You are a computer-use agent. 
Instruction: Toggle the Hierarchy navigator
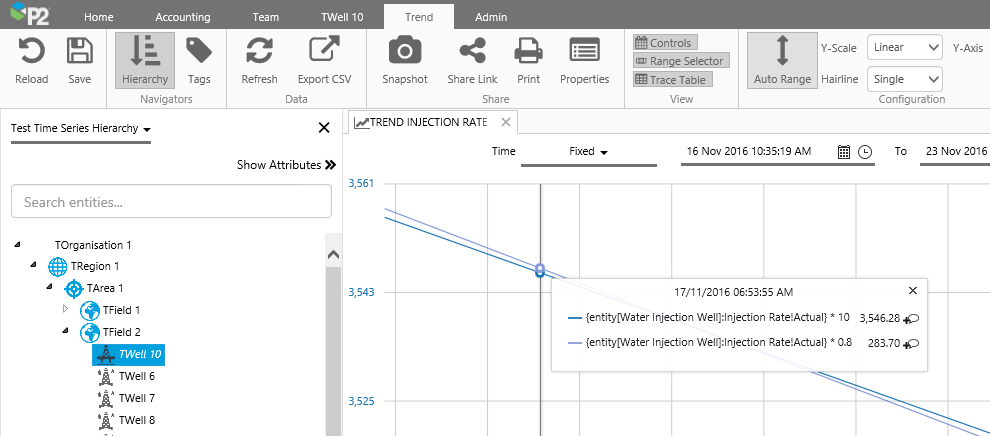click(145, 61)
